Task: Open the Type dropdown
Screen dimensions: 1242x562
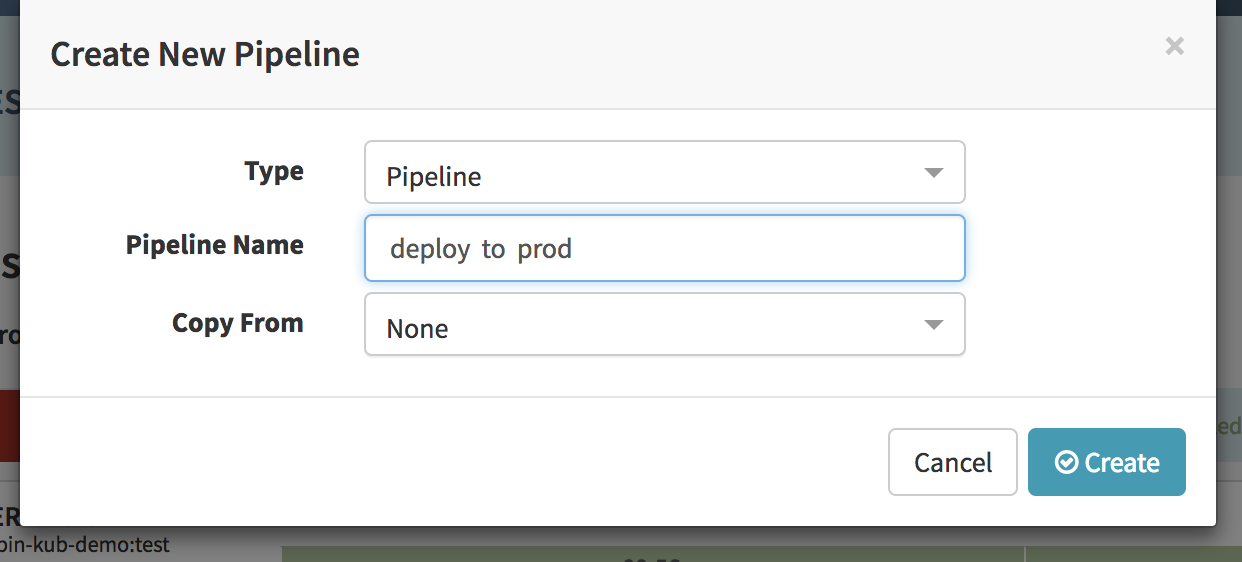Action: (665, 172)
